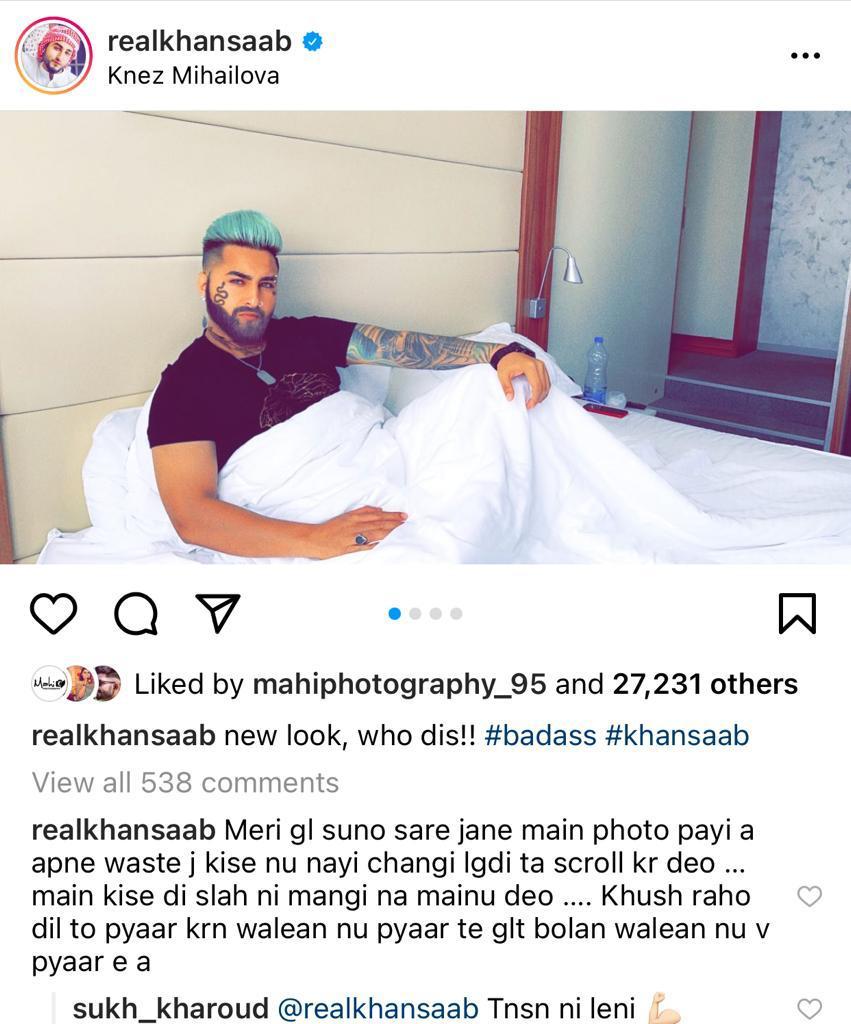Image resolution: width=851 pixels, height=1024 pixels.
Task: Click the blue verified badge
Action: point(312,42)
